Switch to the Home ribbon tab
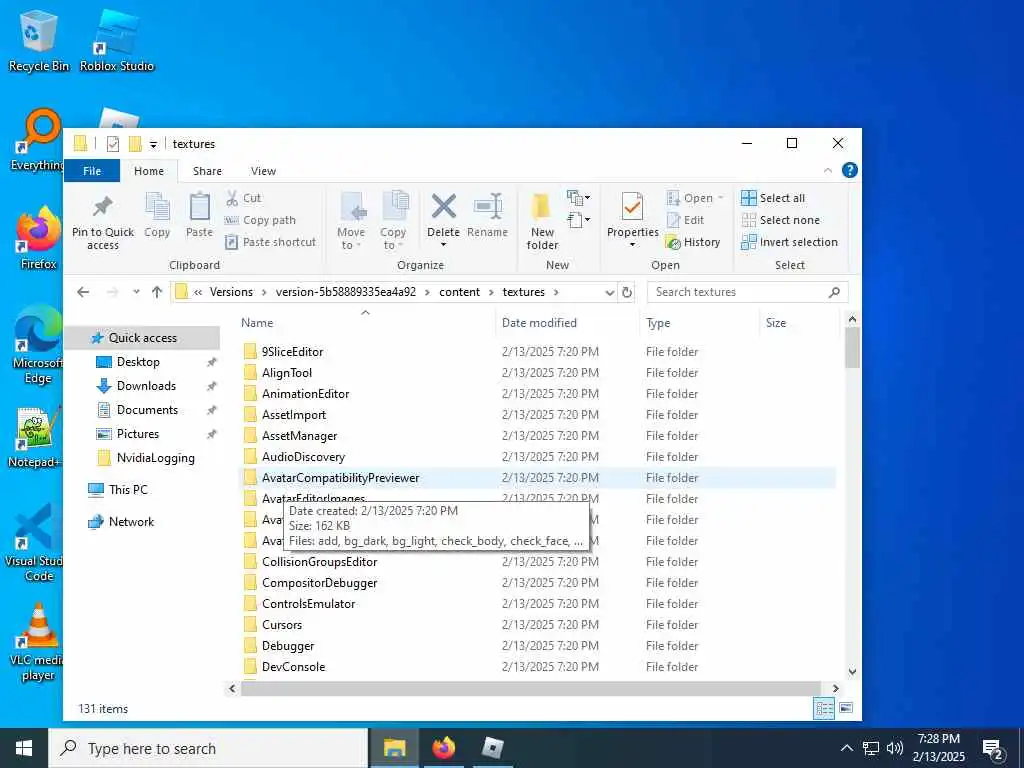1024x768 pixels. [149, 171]
